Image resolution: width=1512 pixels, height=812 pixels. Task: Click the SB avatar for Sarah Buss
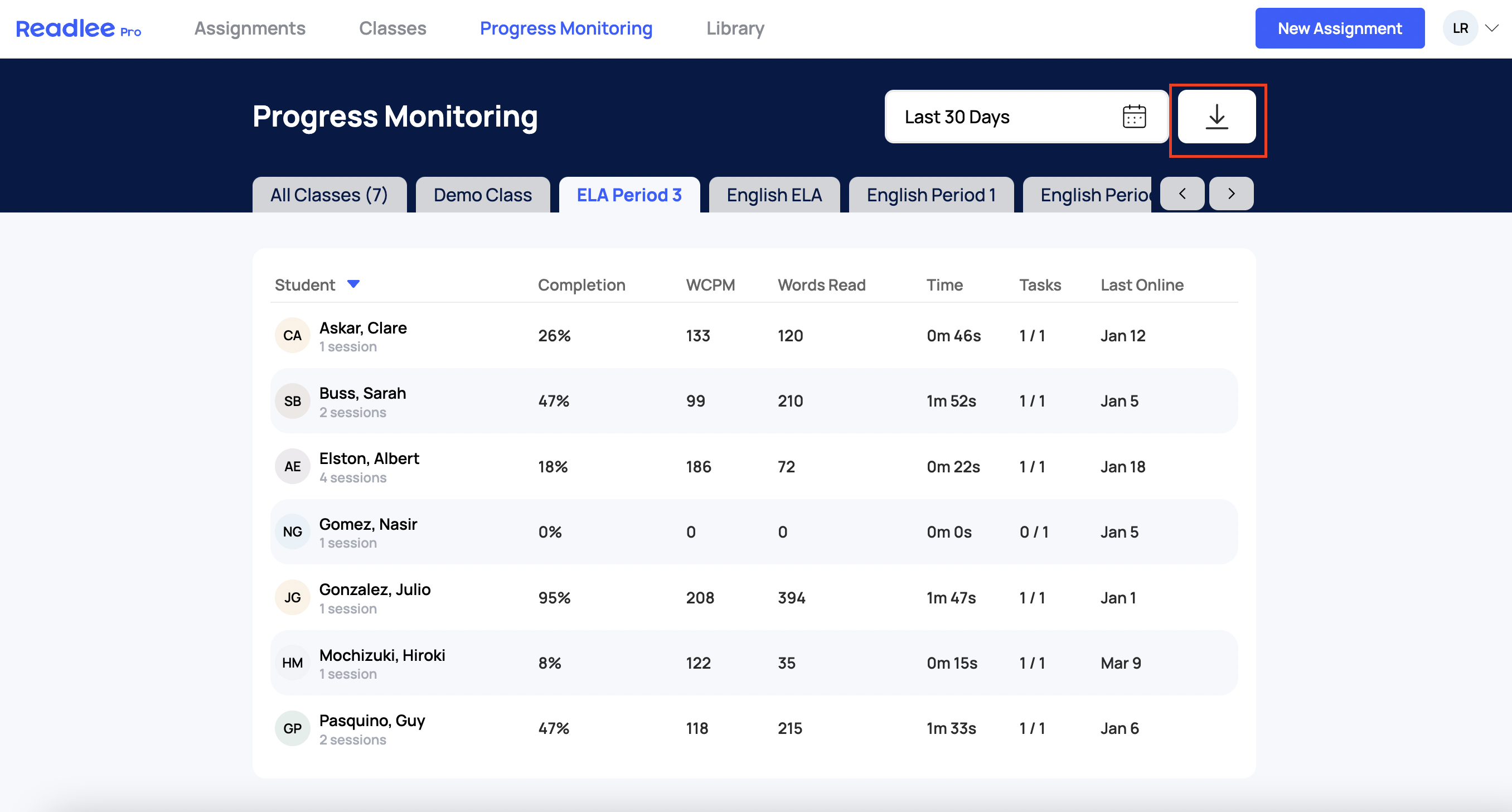[292, 401]
